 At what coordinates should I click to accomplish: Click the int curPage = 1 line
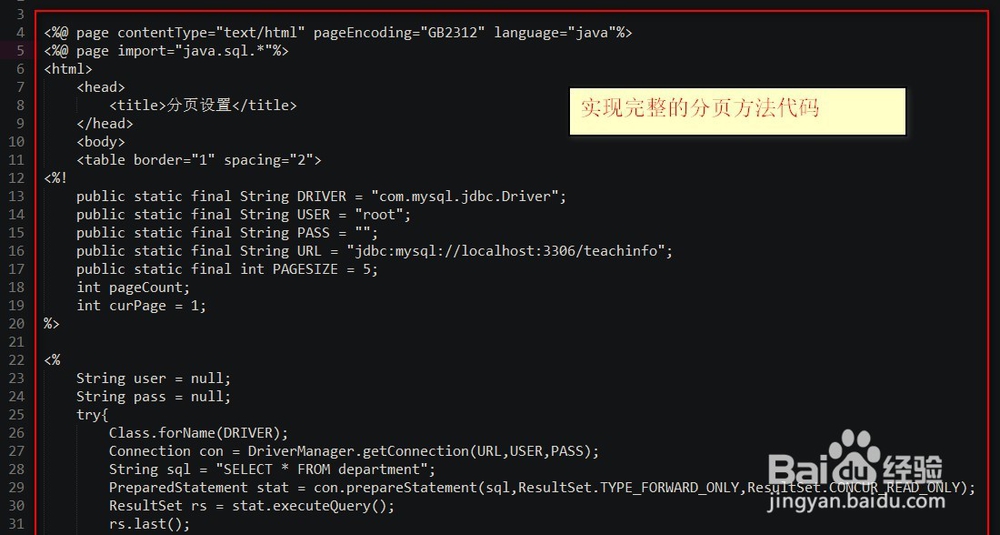point(141,305)
